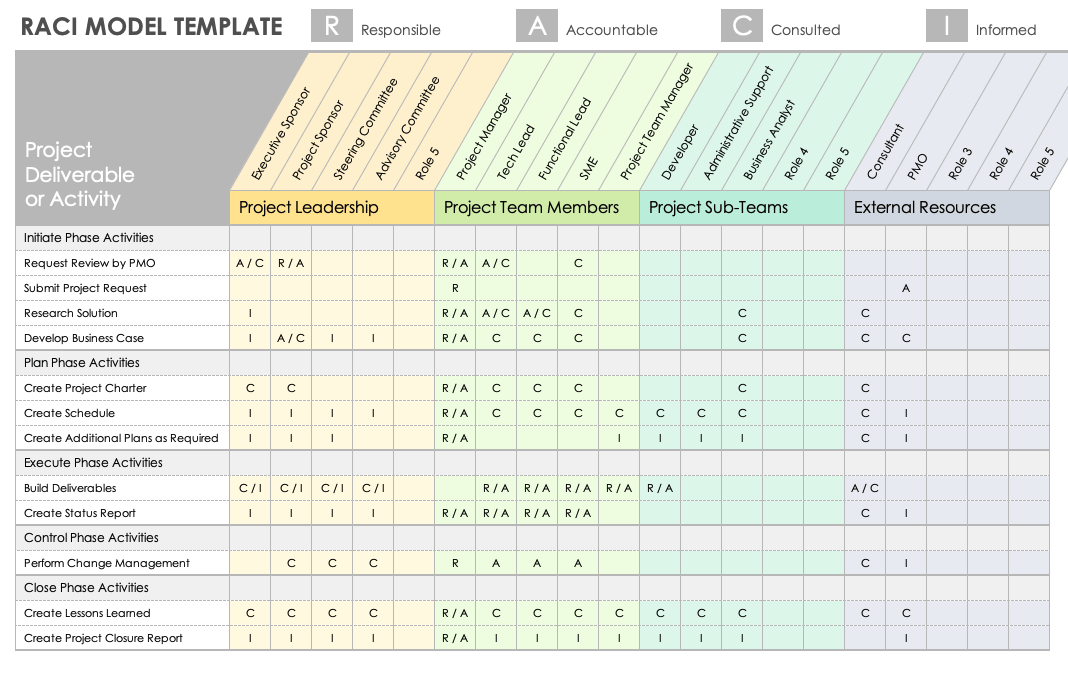Click the gray R legend square

pos(331,25)
